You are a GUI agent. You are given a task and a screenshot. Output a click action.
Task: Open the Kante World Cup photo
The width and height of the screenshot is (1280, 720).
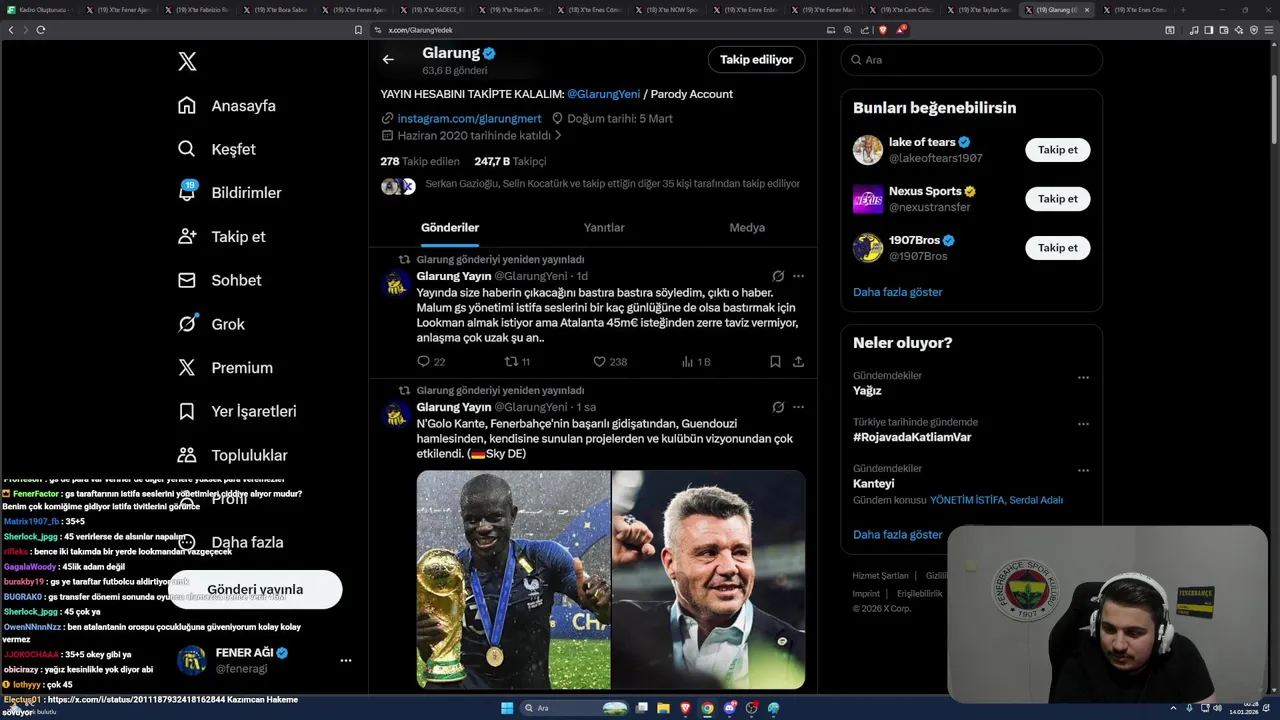pyautogui.click(x=513, y=580)
